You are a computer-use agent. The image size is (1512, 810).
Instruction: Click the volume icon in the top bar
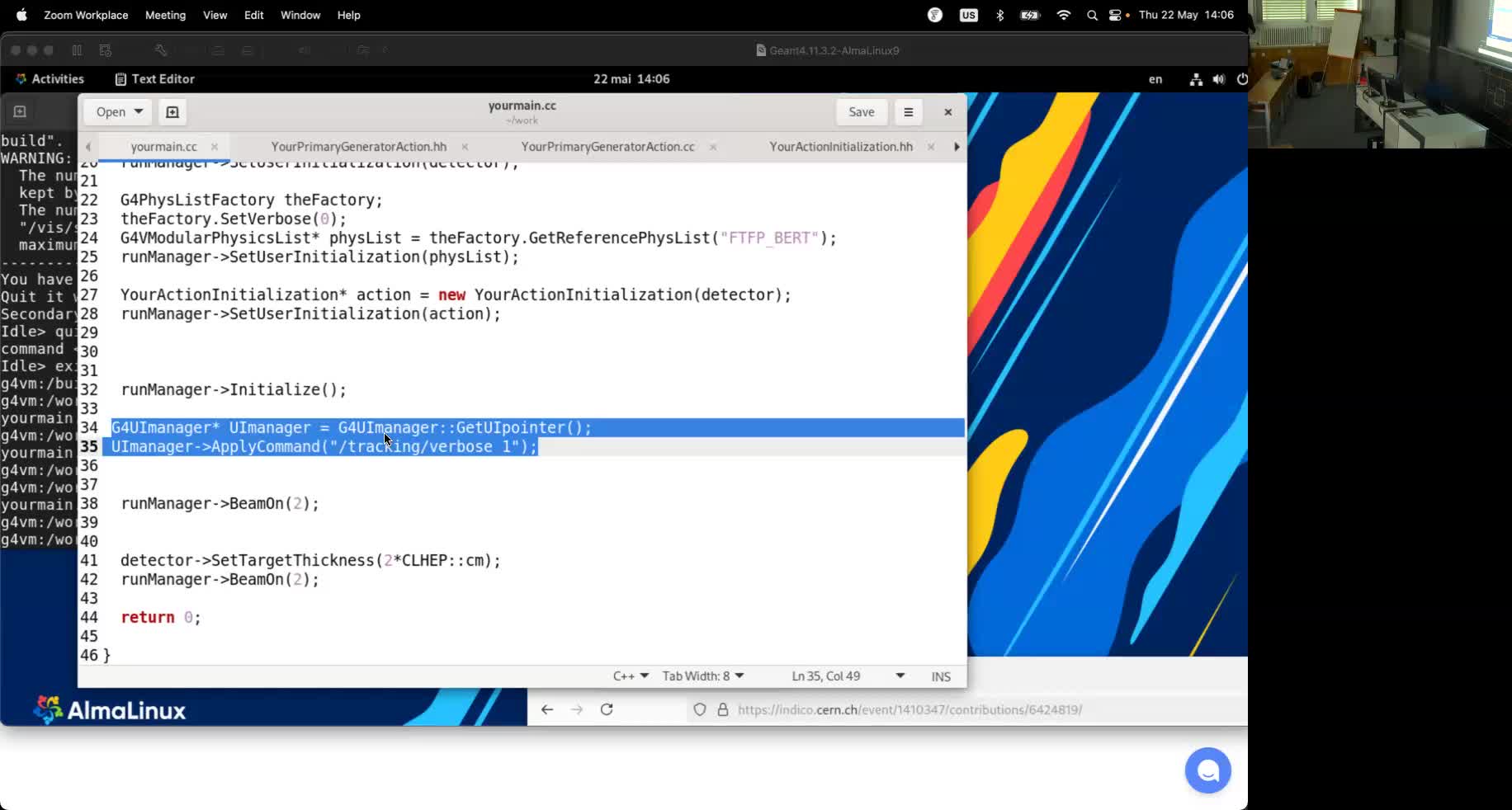[x=1220, y=79]
